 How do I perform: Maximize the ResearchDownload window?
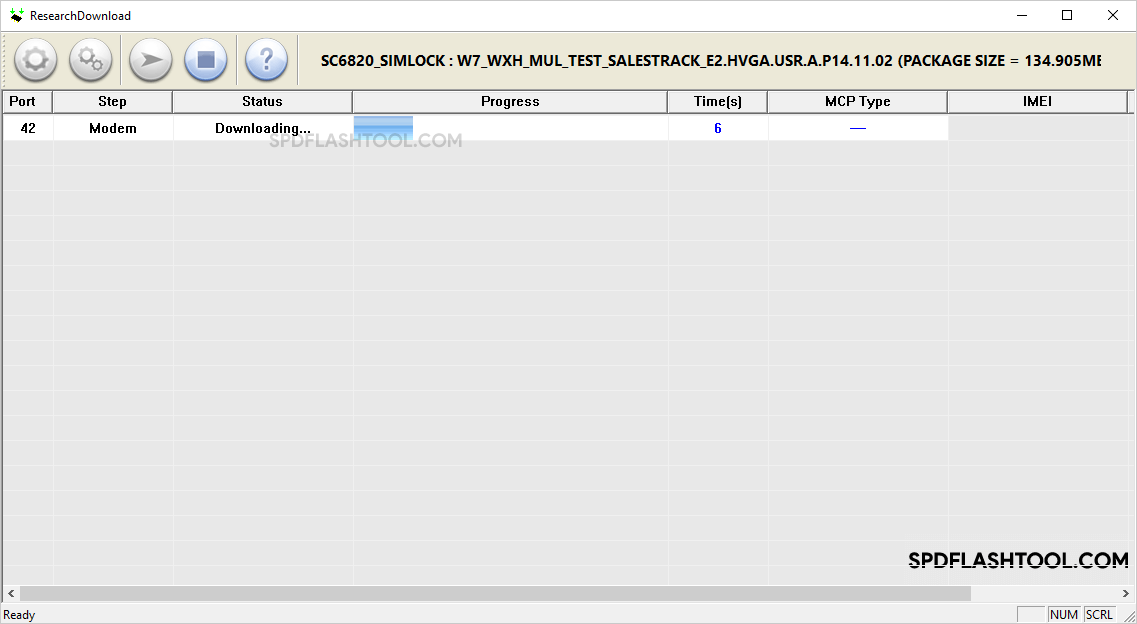coord(1067,15)
